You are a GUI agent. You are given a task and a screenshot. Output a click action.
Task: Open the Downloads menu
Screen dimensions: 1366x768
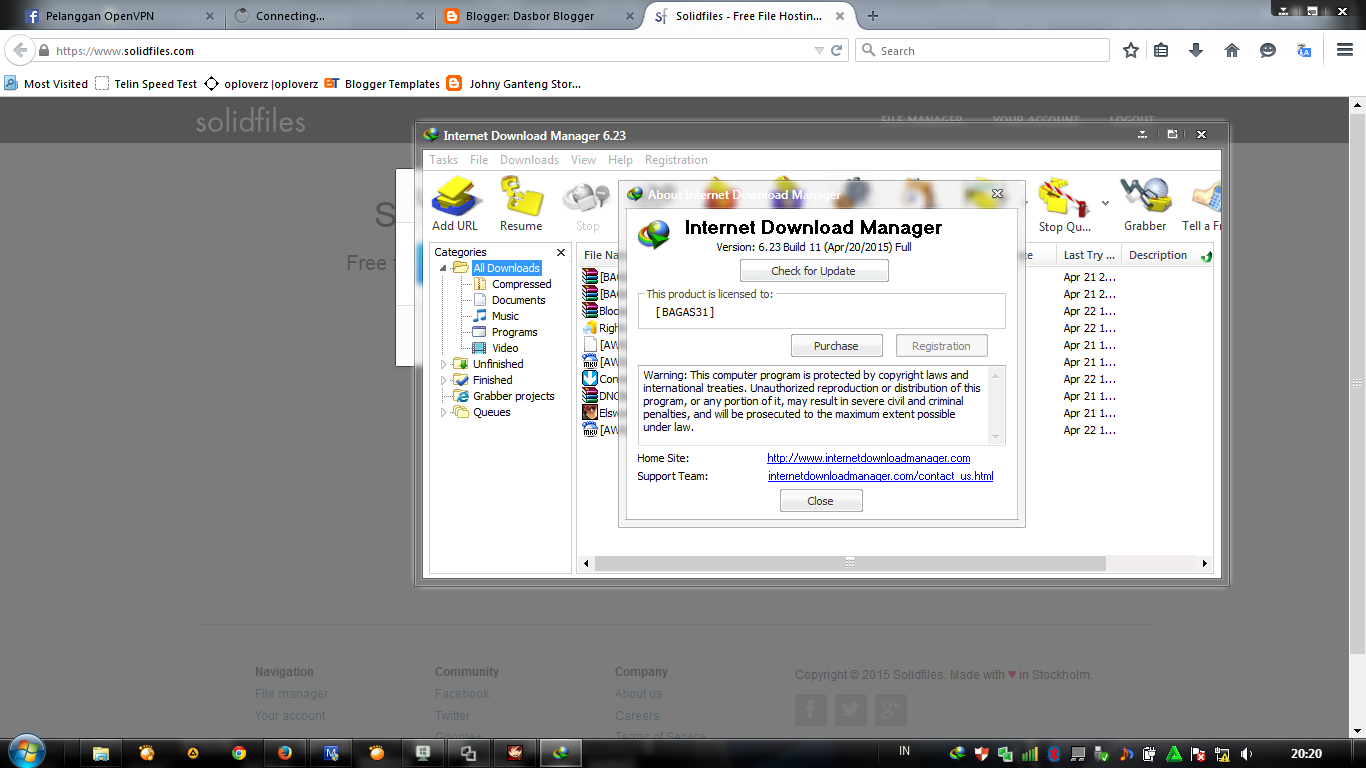point(529,160)
